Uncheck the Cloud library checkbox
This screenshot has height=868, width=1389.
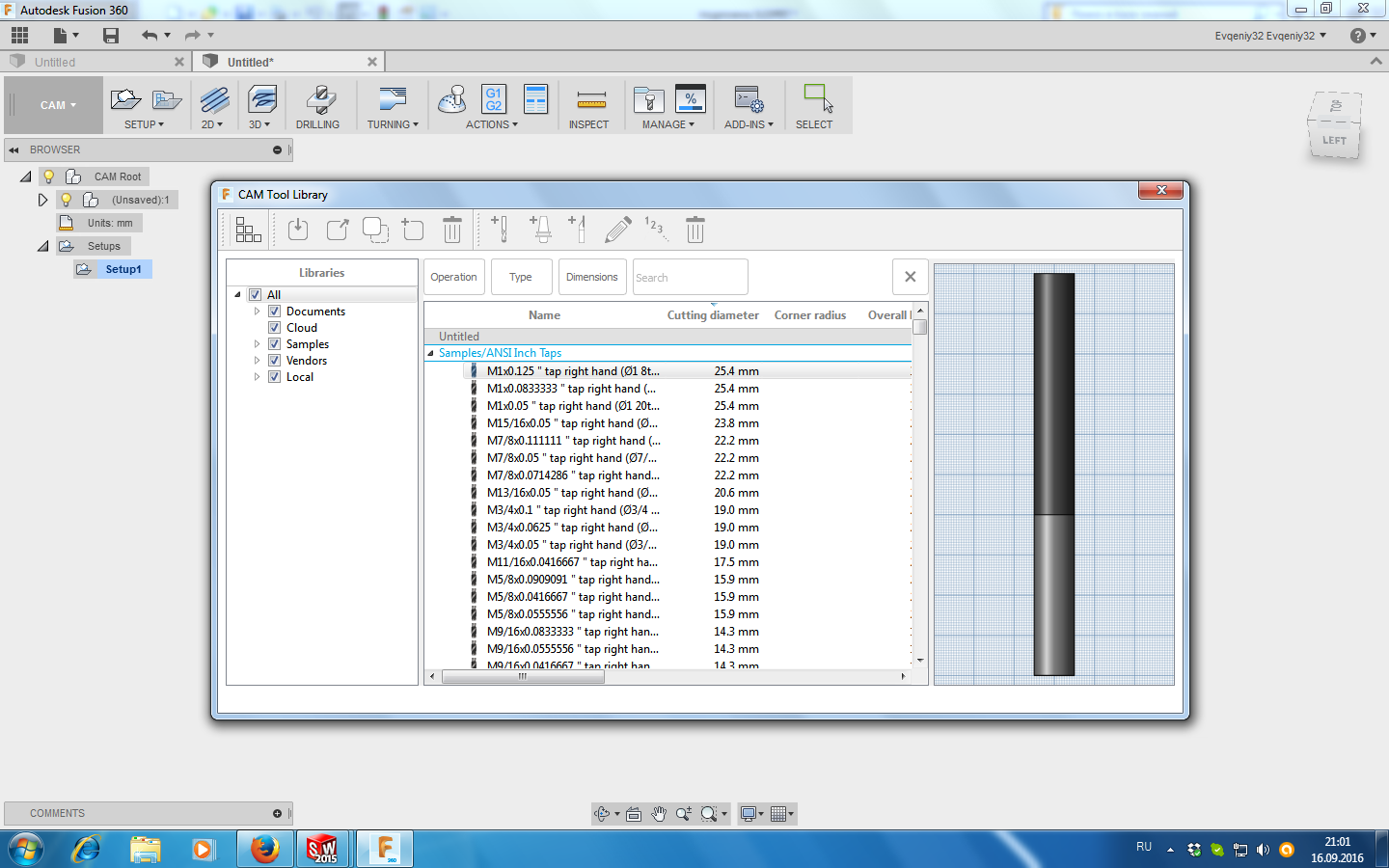(274, 328)
